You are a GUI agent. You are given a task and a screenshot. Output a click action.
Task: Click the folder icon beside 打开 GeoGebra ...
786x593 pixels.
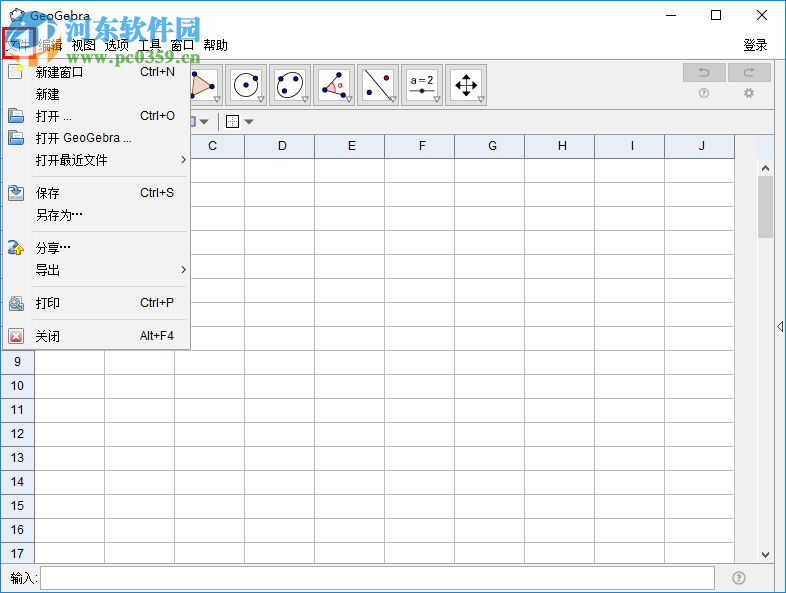(x=16, y=137)
